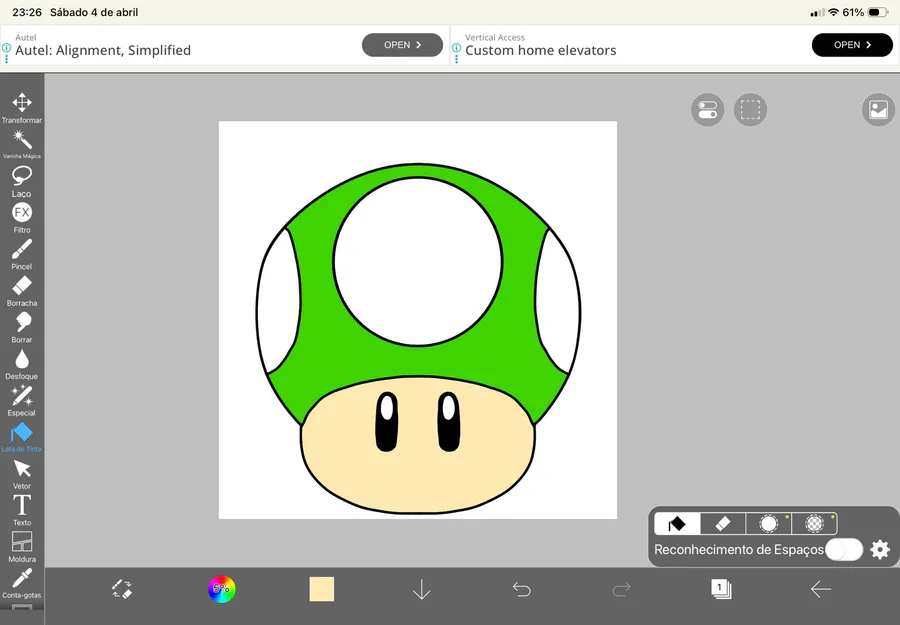Tap the 23:26 clock in status bar
This screenshot has height=625, width=900.
coord(27,12)
